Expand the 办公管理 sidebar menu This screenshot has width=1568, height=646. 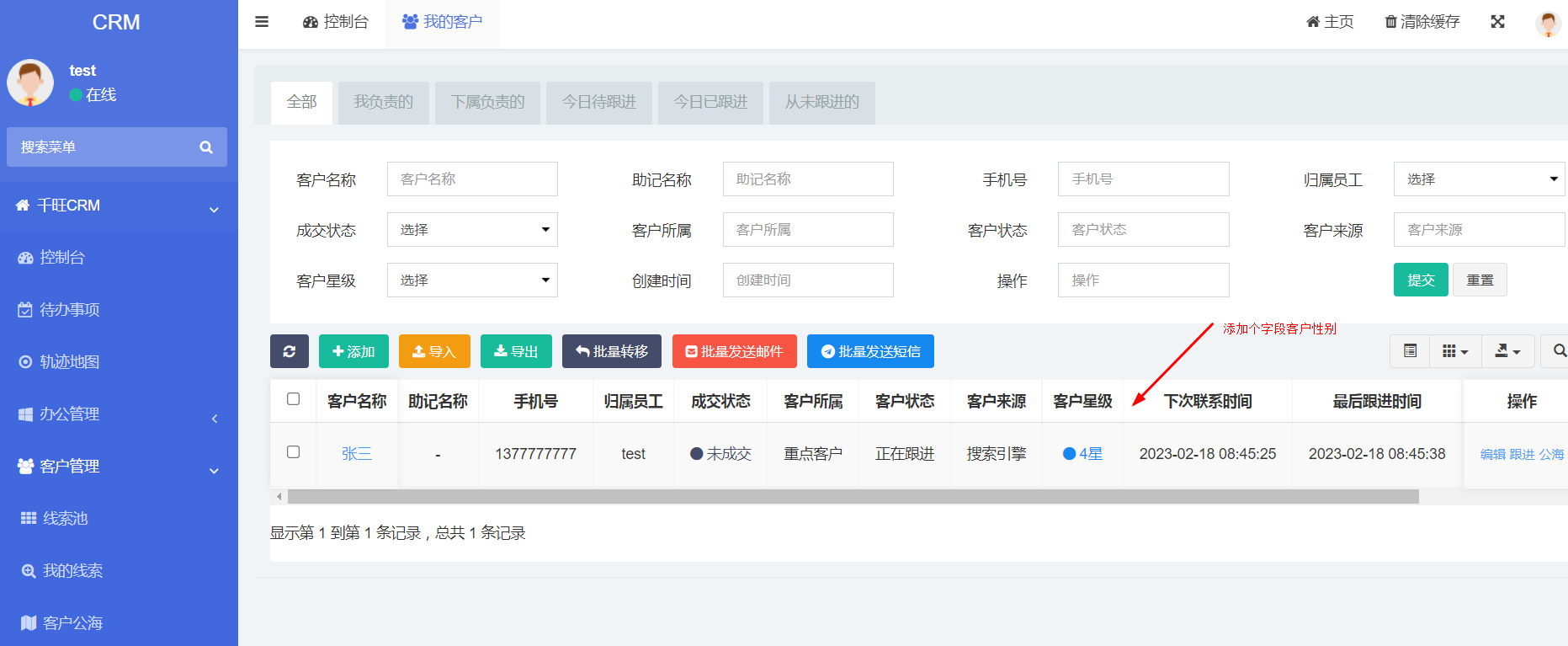pyautogui.click(x=119, y=414)
